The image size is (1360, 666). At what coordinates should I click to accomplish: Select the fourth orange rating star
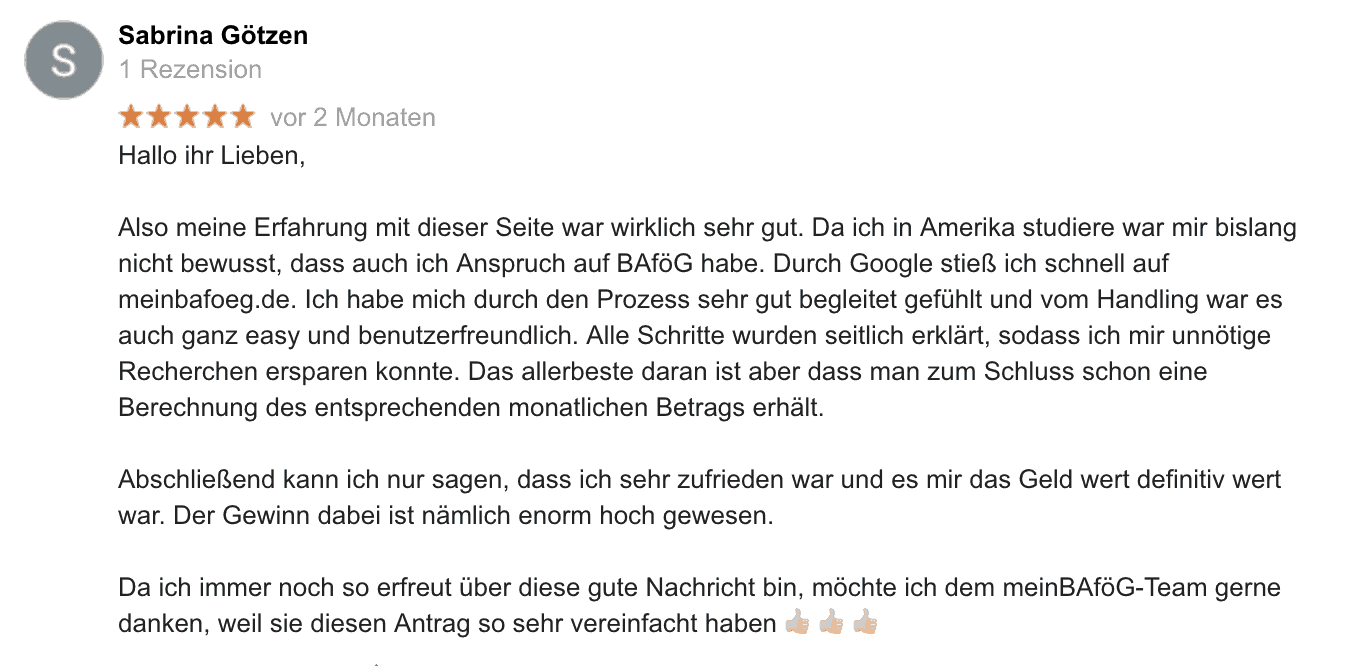(x=215, y=117)
